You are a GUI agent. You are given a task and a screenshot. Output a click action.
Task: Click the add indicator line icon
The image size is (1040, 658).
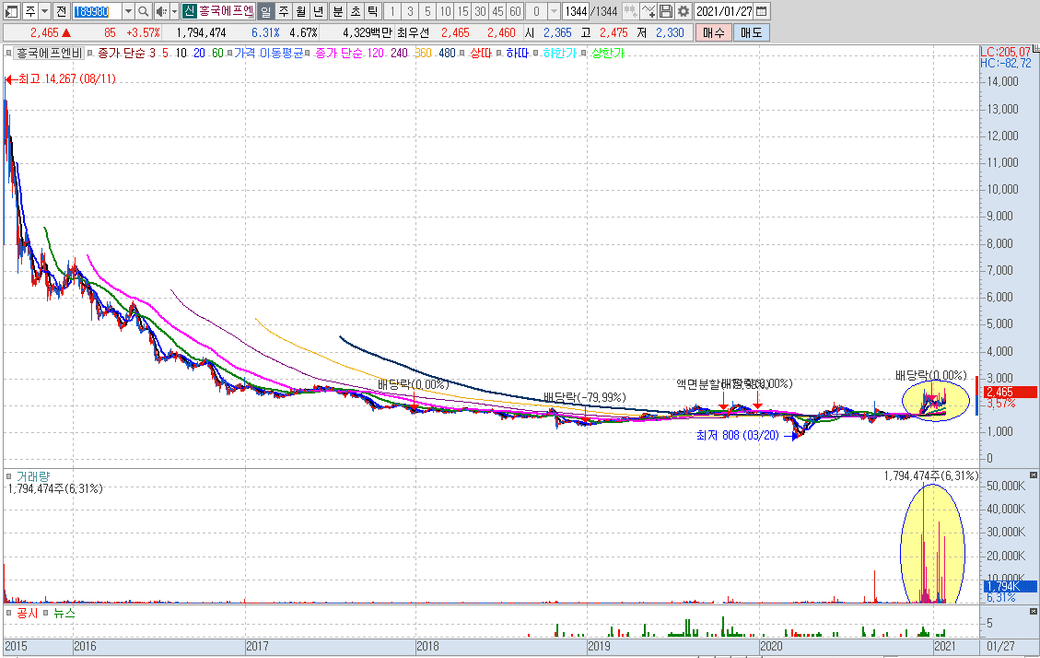[648, 11]
